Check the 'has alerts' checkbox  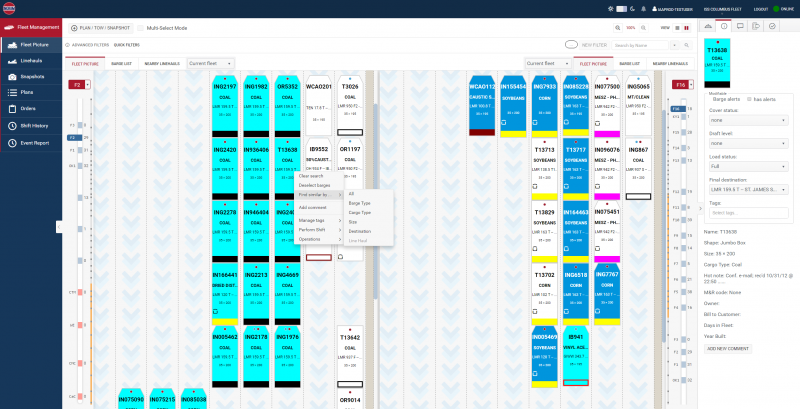tap(750, 99)
